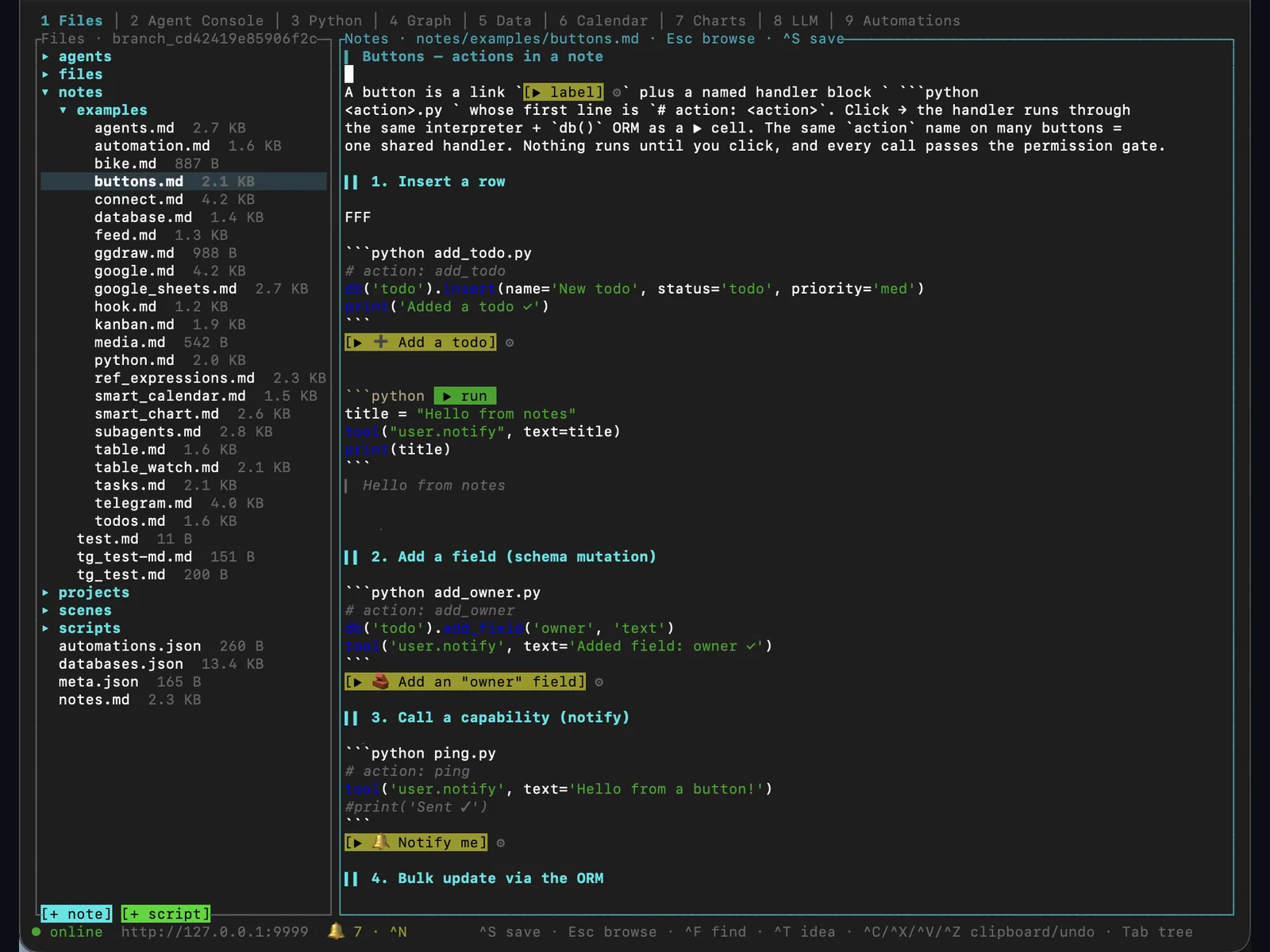Expand the scenes folder
The height and width of the screenshot is (952, 1270).
45,611
